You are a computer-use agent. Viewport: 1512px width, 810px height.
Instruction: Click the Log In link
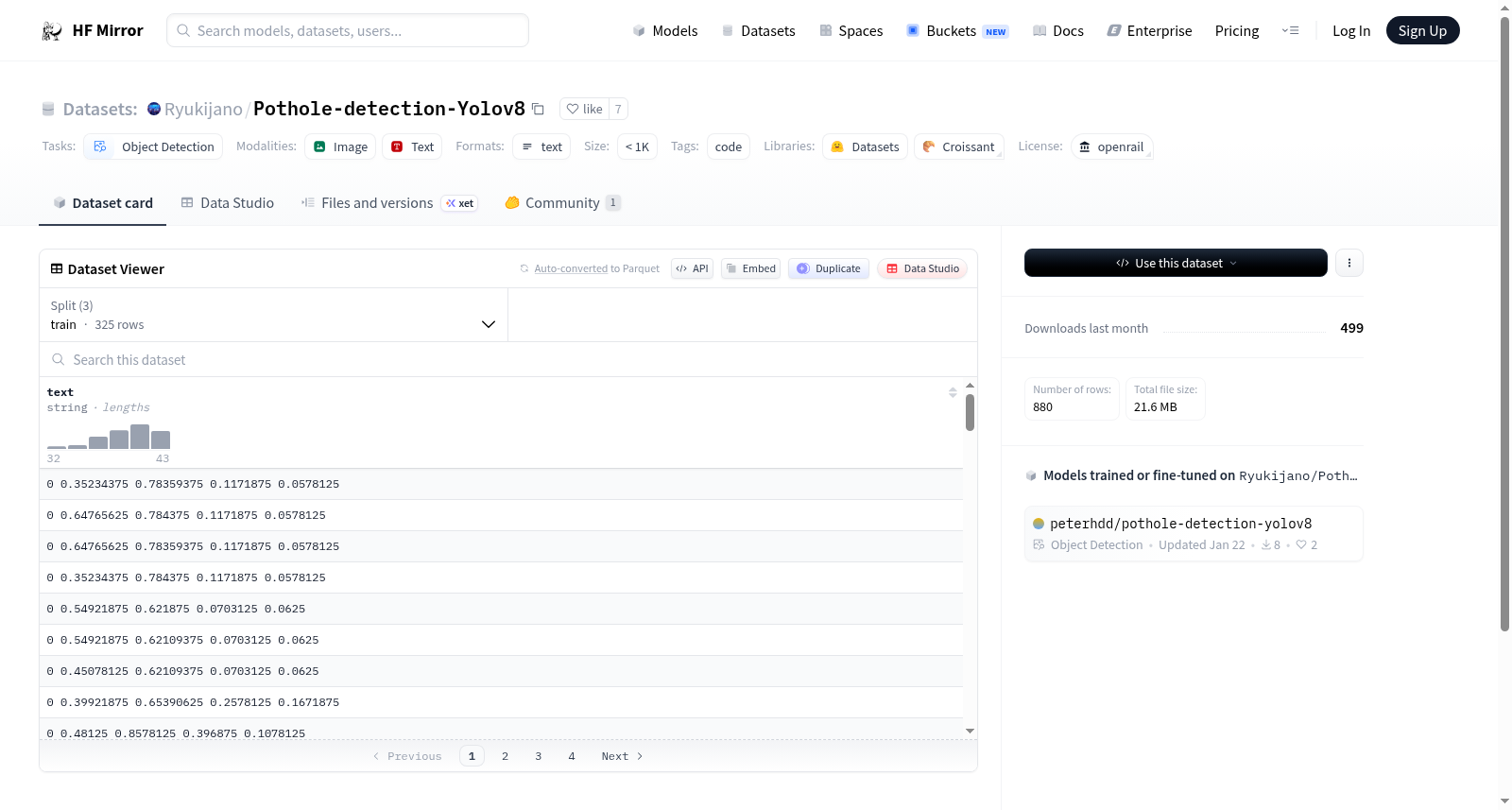click(x=1351, y=31)
